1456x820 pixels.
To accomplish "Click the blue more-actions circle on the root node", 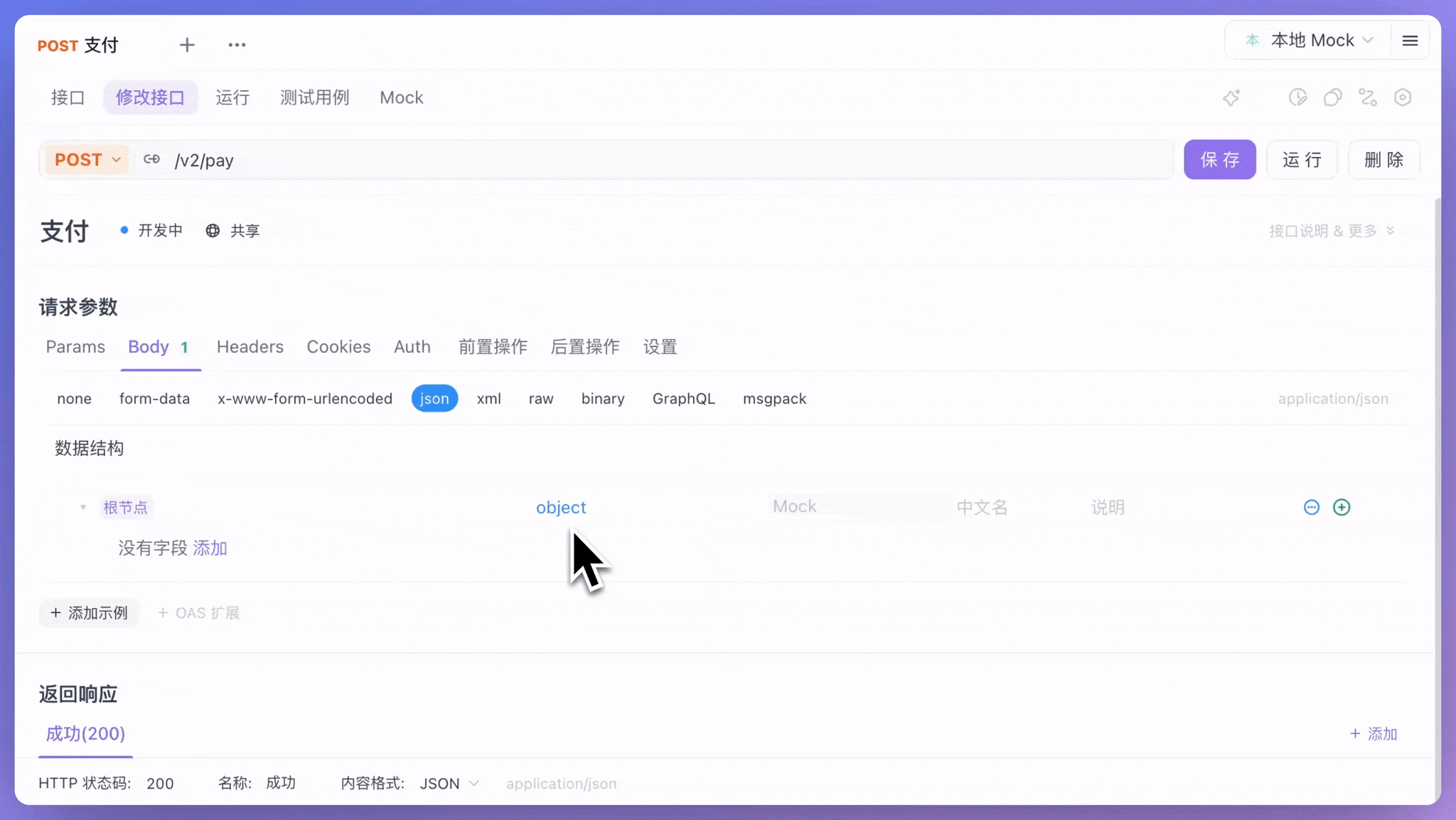I will (x=1312, y=507).
